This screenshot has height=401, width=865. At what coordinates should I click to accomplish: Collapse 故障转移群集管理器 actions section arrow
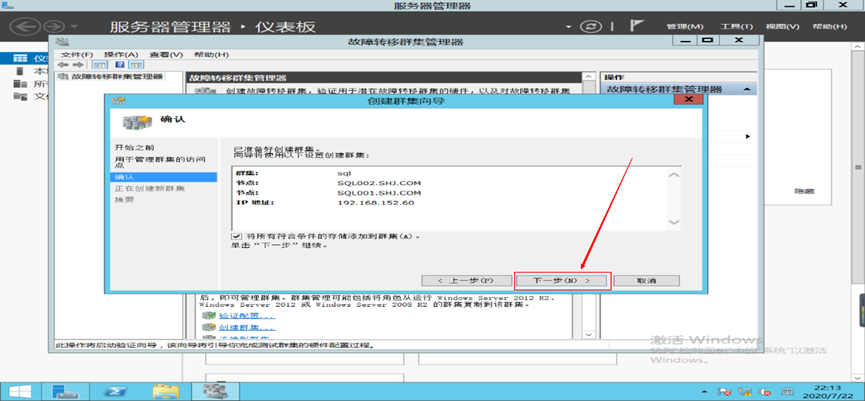click(746, 89)
